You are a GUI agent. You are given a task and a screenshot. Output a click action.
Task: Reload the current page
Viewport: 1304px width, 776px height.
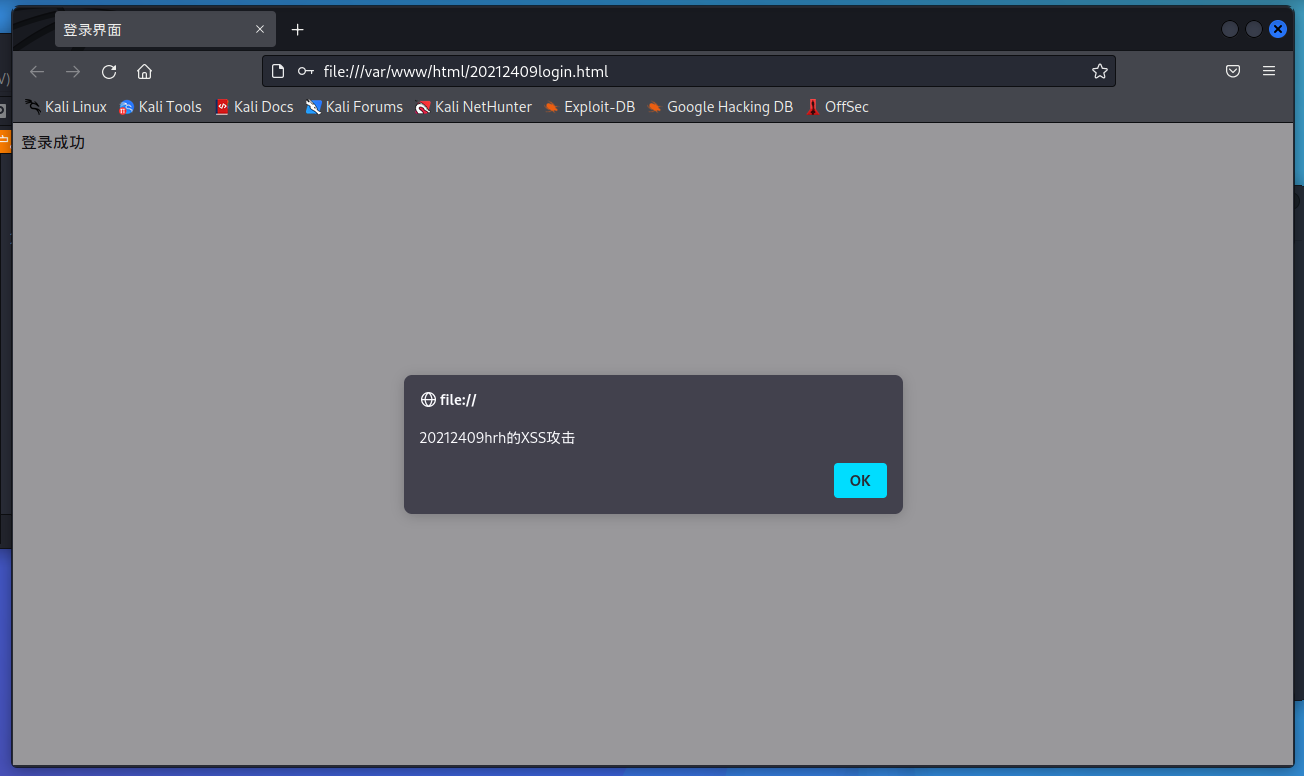pyautogui.click(x=109, y=71)
